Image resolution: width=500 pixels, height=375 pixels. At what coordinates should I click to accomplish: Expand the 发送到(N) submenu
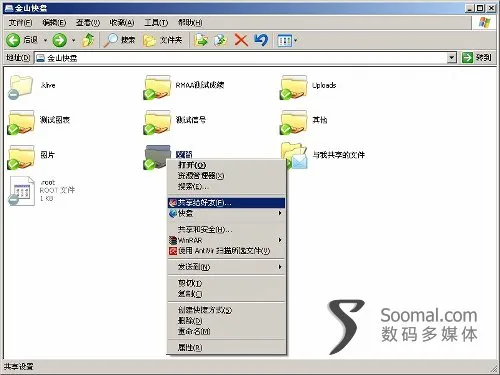280,267
